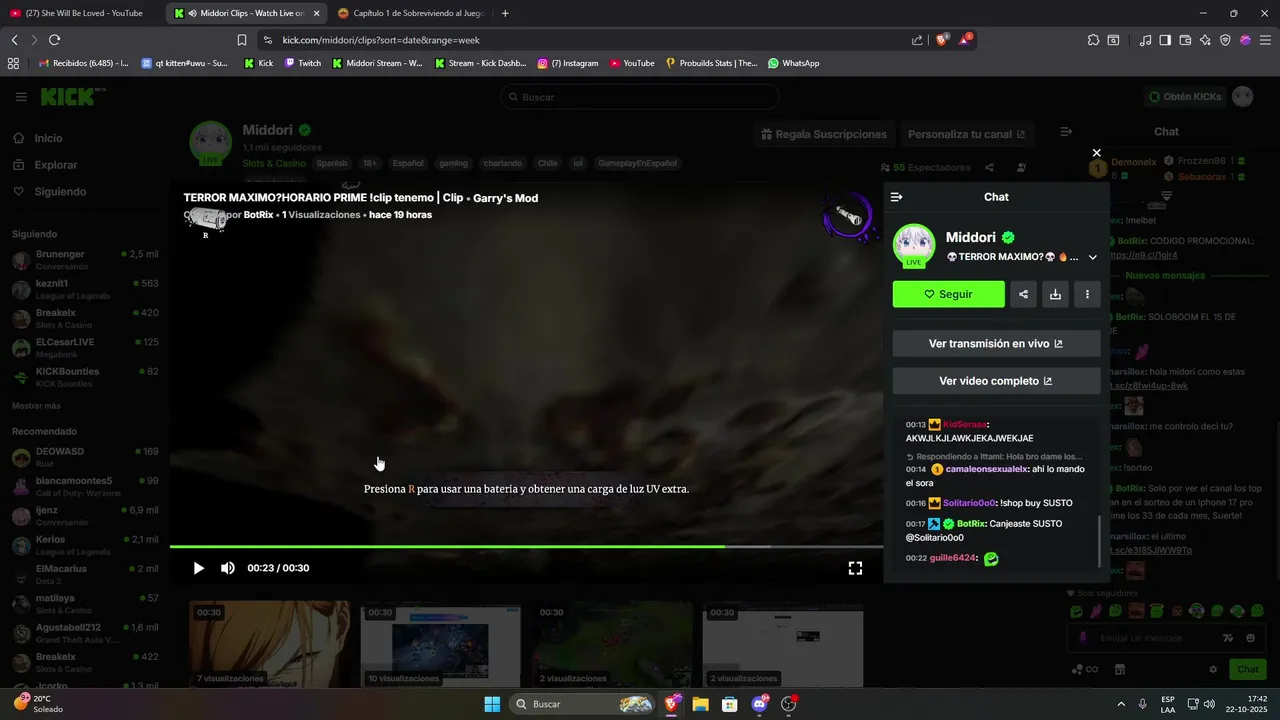Click the address bar URL
This screenshot has height=720, width=1280.
pos(381,40)
